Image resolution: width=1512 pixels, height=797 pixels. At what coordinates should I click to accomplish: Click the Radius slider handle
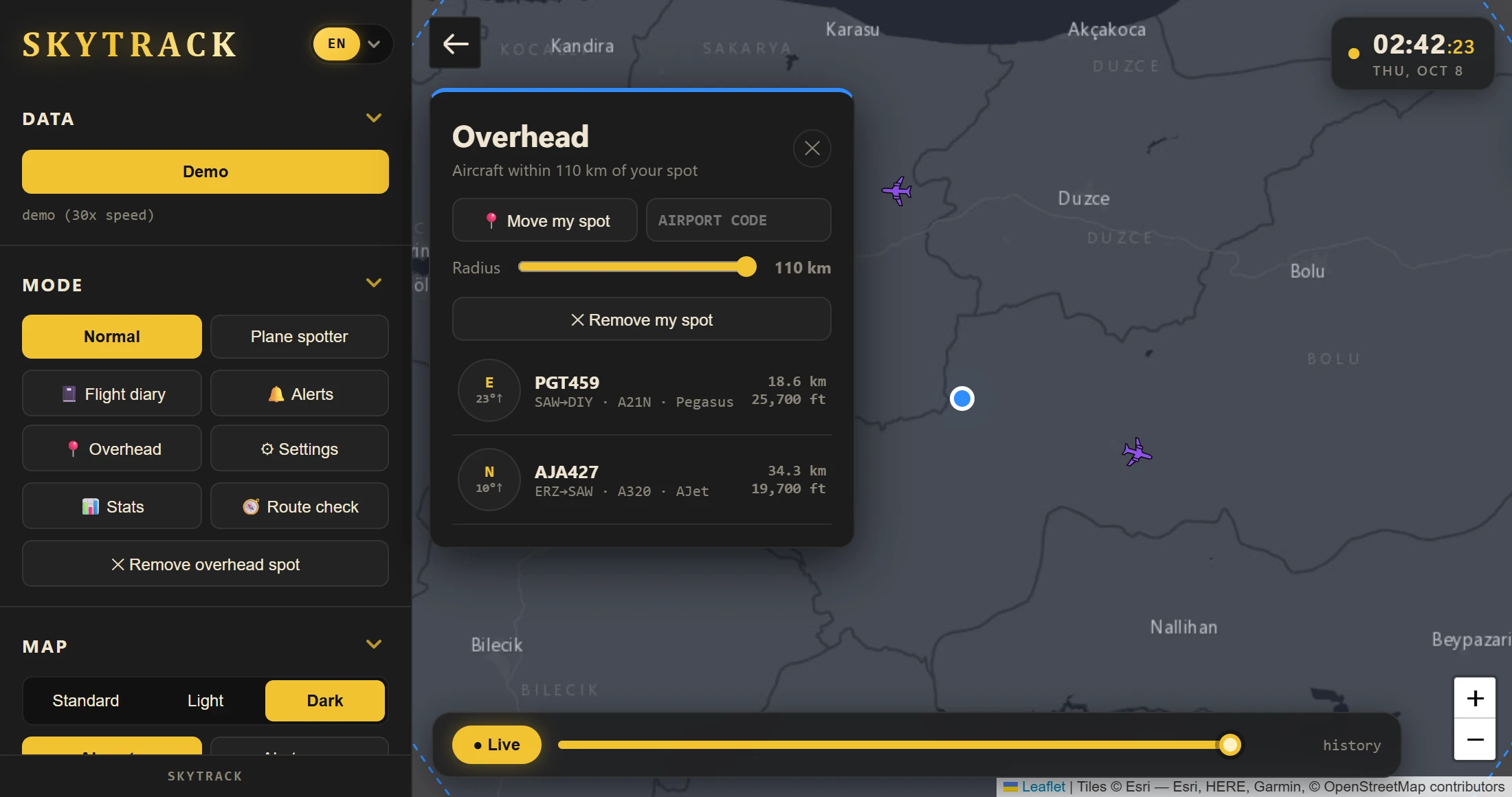click(746, 267)
